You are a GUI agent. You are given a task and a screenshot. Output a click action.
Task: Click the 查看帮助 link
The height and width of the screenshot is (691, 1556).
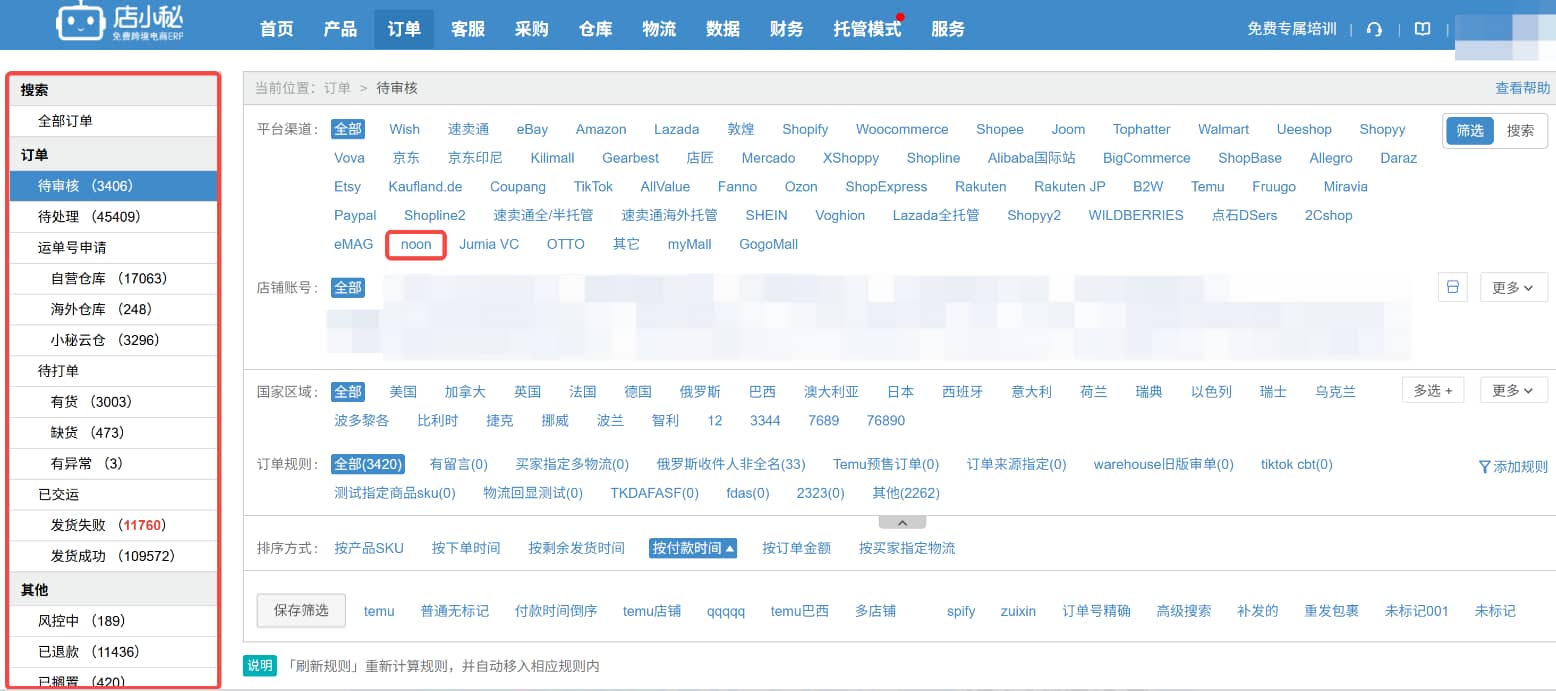pyautogui.click(x=1523, y=88)
